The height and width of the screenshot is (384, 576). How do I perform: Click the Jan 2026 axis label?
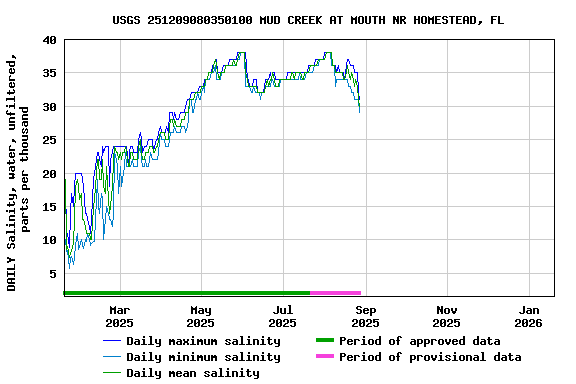529,317
